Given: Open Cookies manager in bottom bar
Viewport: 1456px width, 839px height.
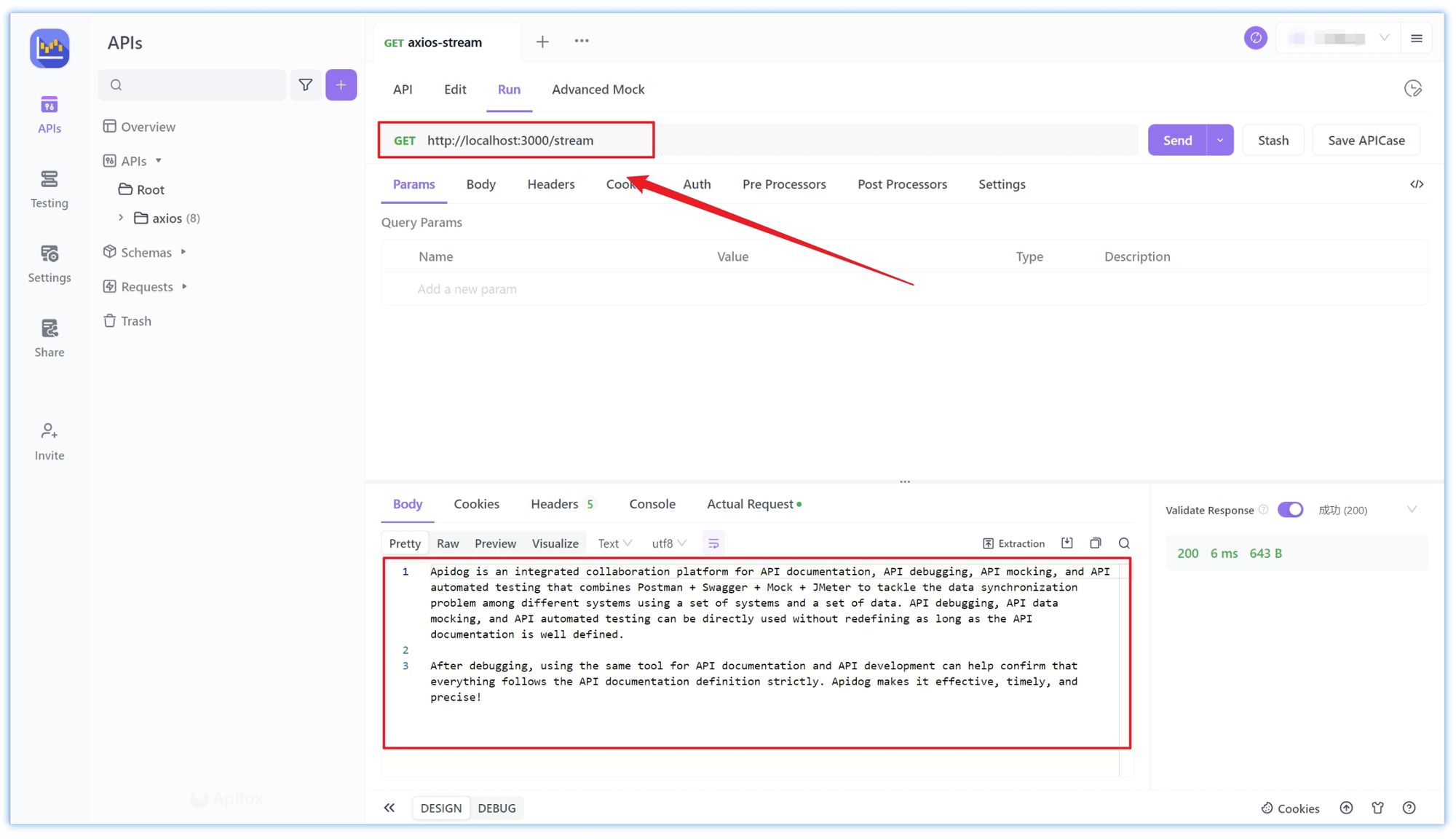Looking at the screenshot, I should (x=1291, y=808).
